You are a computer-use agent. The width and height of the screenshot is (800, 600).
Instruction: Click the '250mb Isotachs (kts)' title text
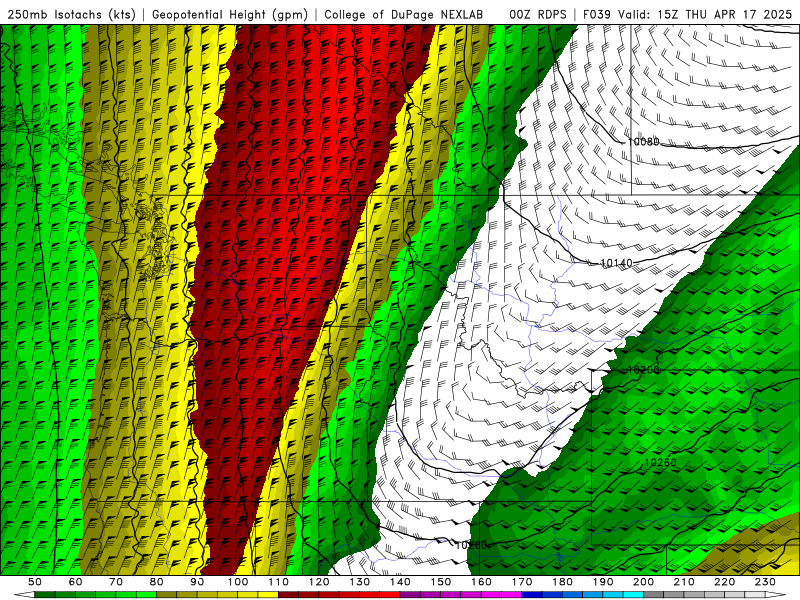tap(71, 14)
